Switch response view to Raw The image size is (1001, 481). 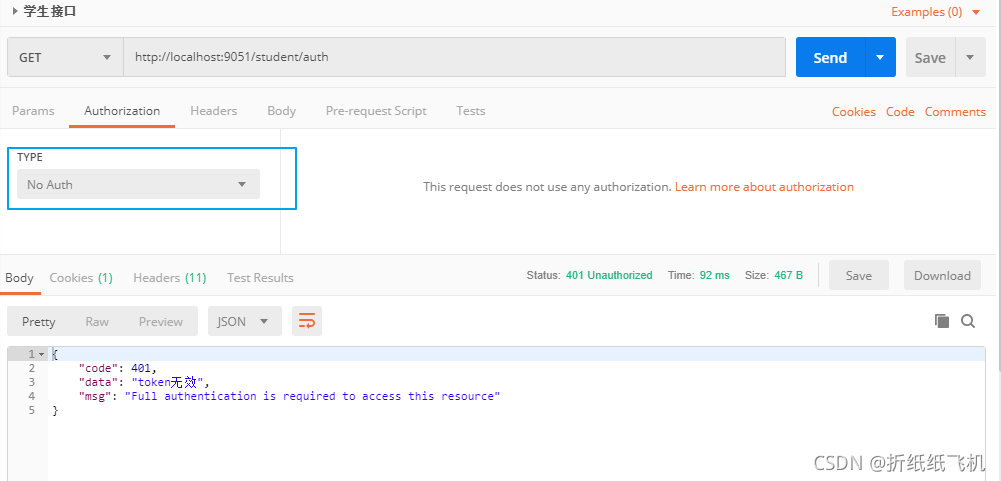pos(97,321)
